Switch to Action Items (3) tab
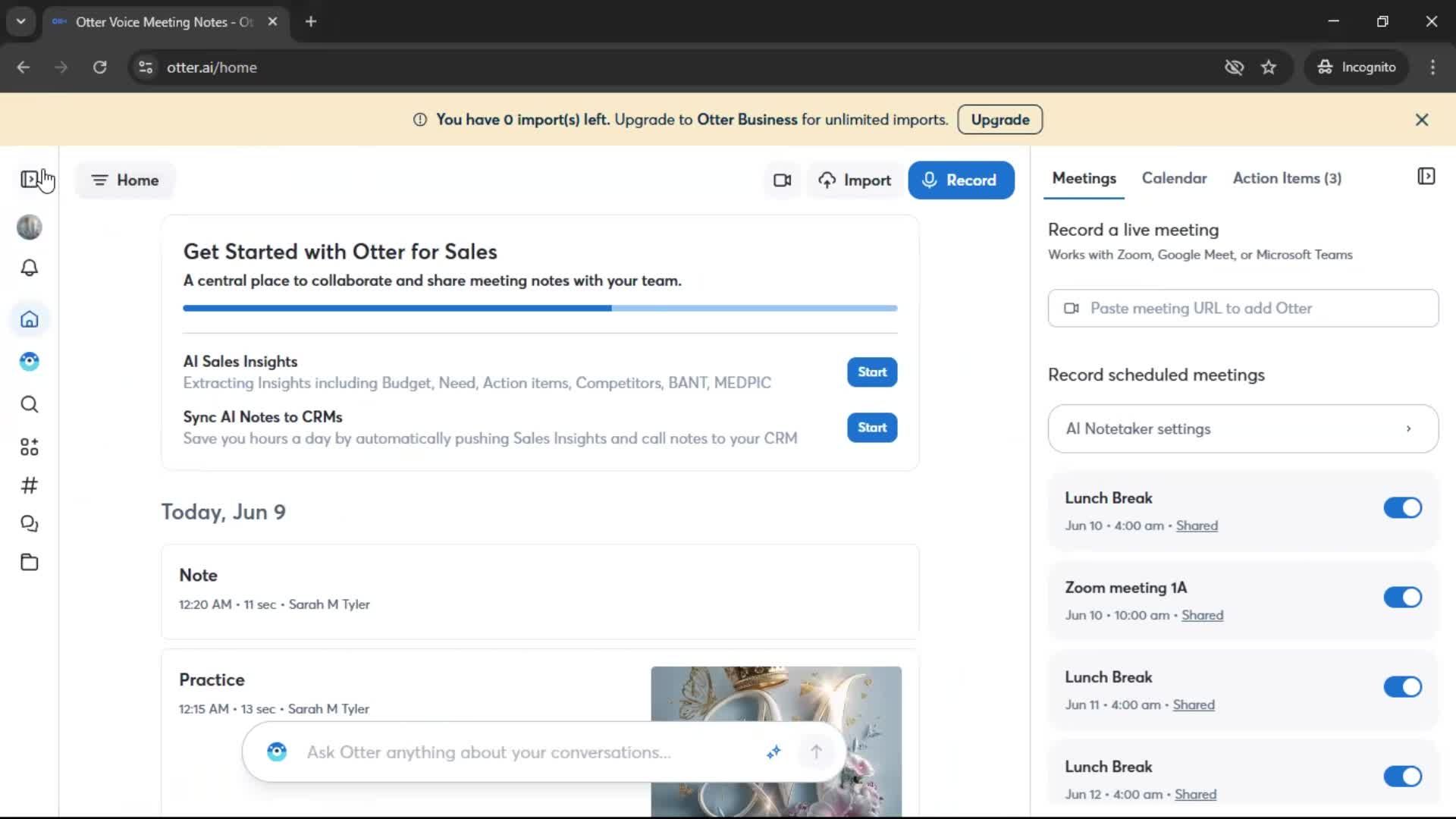The image size is (1456, 819). [x=1287, y=178]
